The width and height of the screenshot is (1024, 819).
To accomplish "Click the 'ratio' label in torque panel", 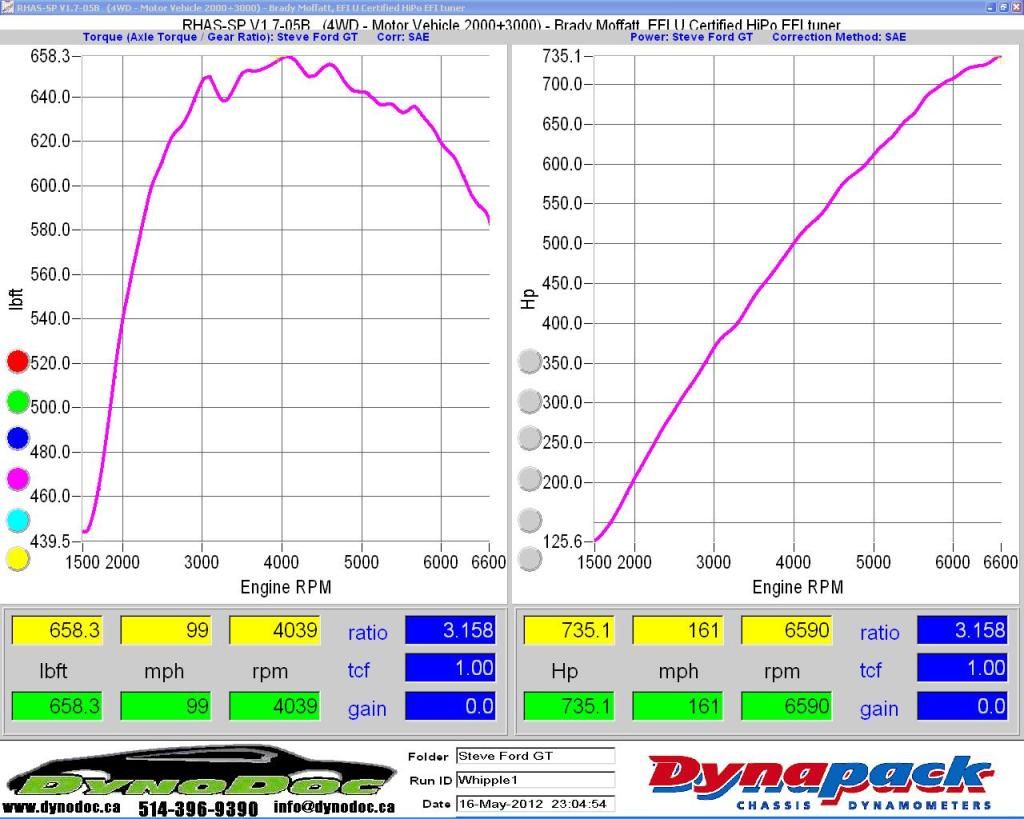I will click(367, 632).
